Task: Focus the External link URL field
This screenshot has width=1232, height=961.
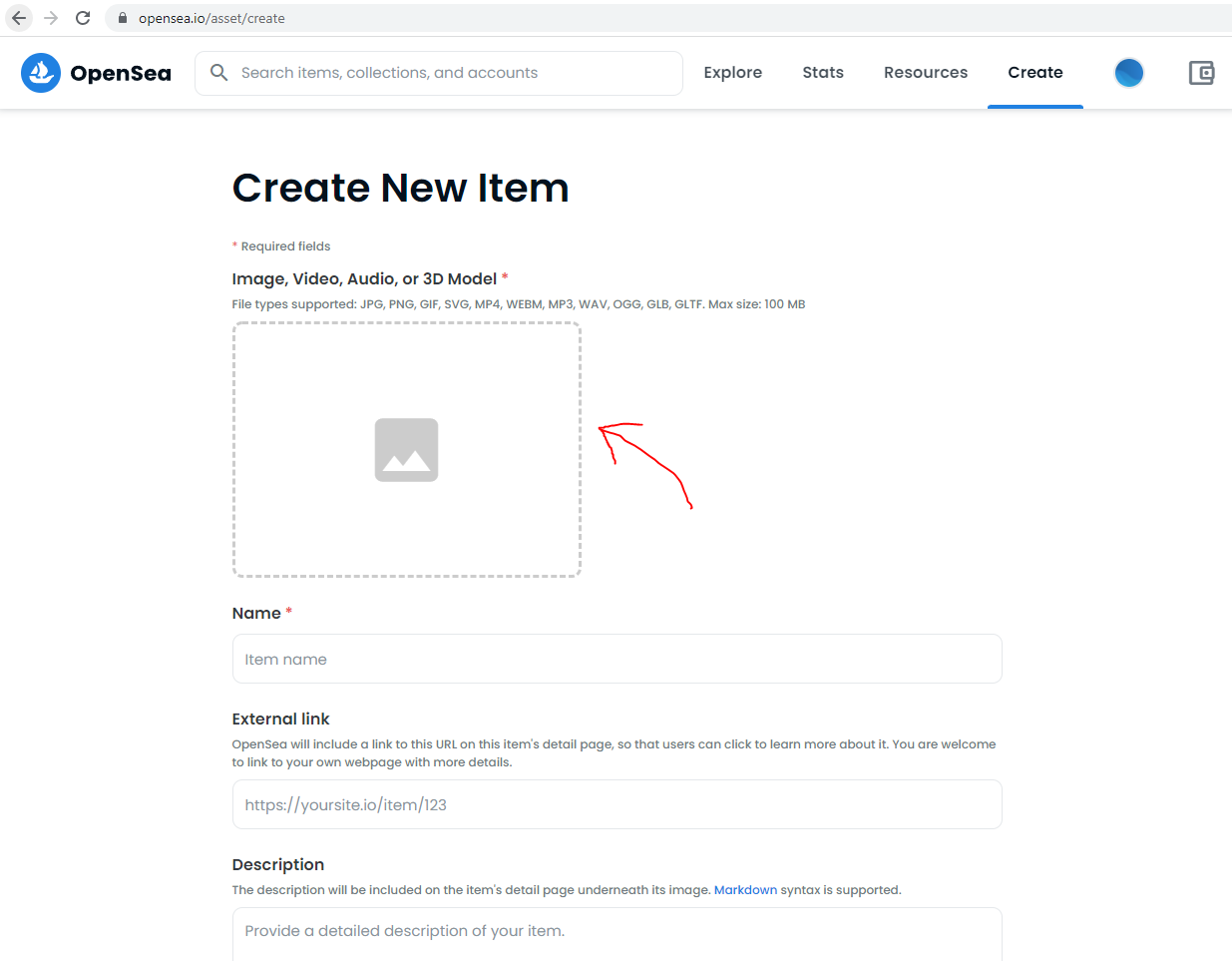Action: tap(616, 804)
